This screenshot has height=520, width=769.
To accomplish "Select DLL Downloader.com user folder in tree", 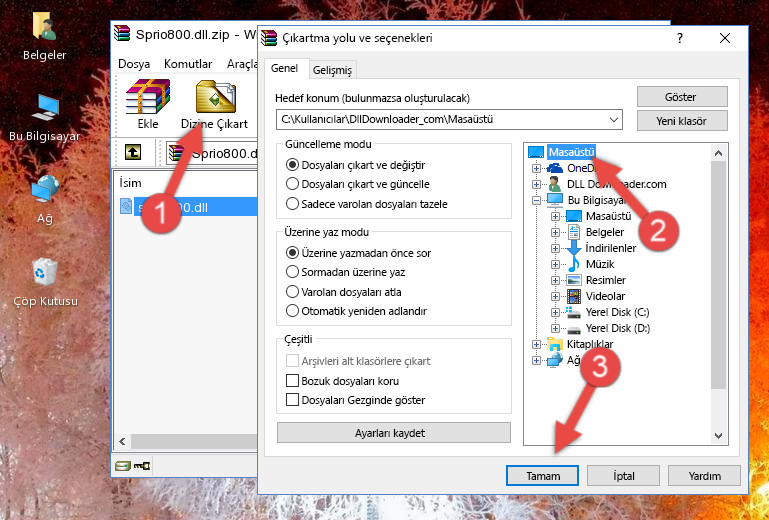I will click(616, 184).
